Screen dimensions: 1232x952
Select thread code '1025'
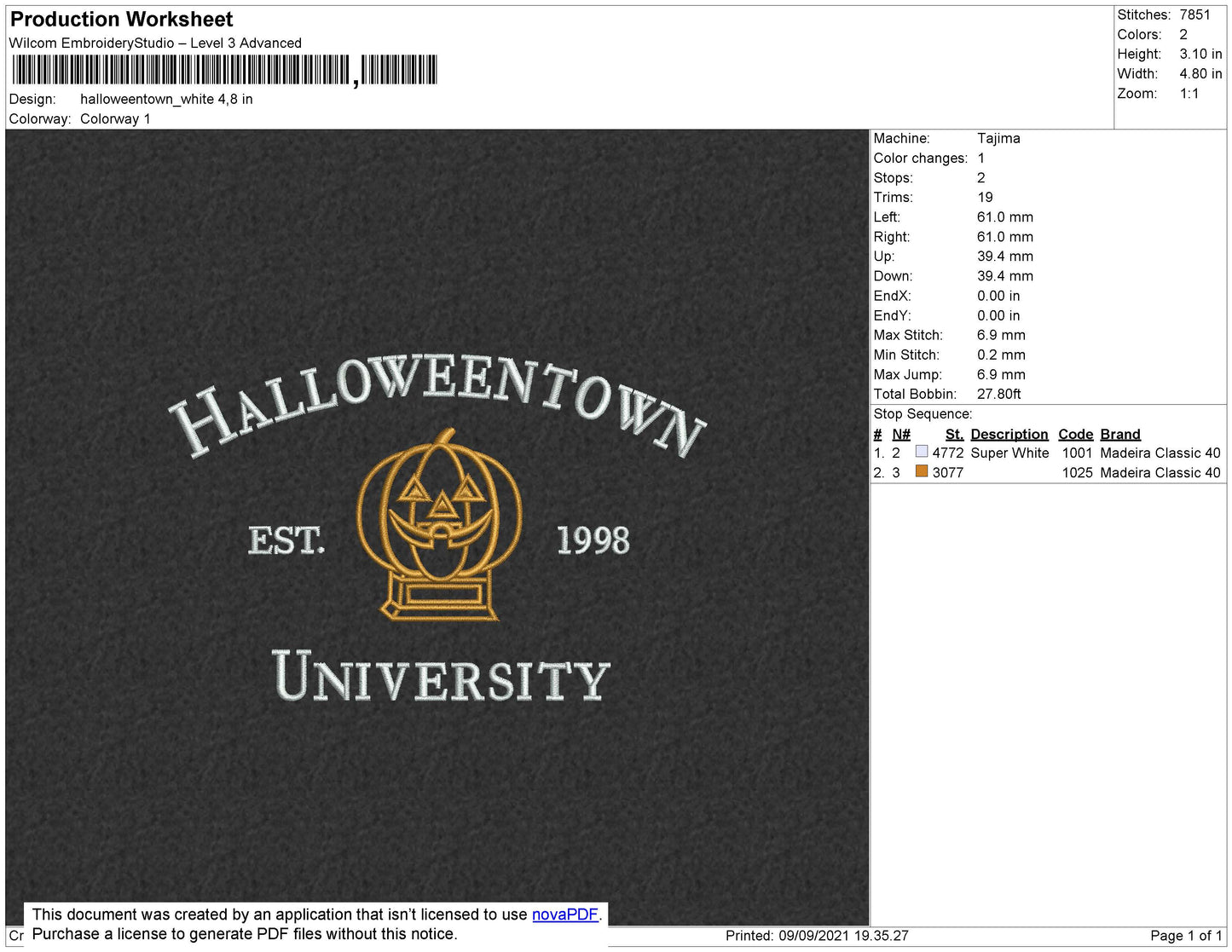click(1077, 472)
